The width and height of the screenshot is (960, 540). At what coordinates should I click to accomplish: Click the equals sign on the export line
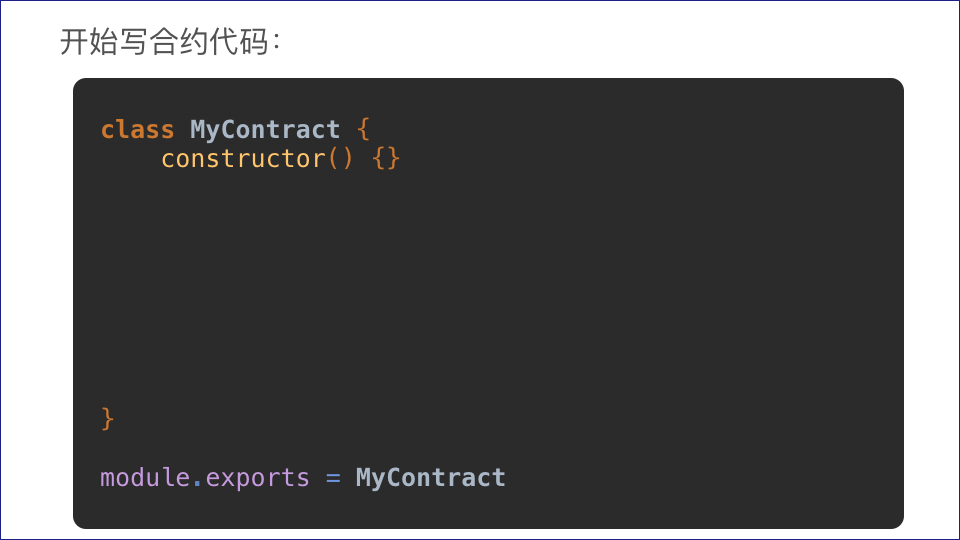click(333, 478)
